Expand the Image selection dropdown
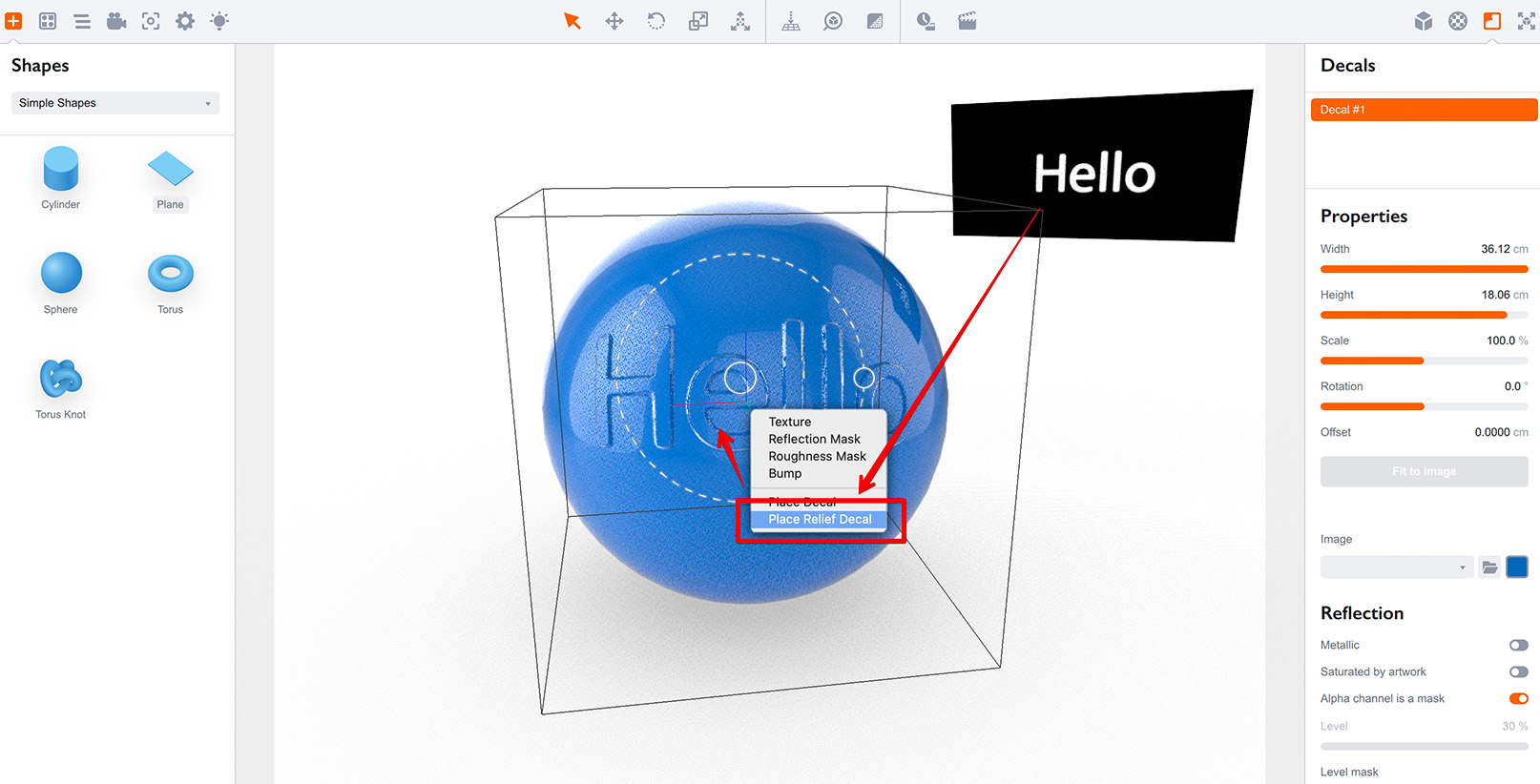 [1396, 567]
